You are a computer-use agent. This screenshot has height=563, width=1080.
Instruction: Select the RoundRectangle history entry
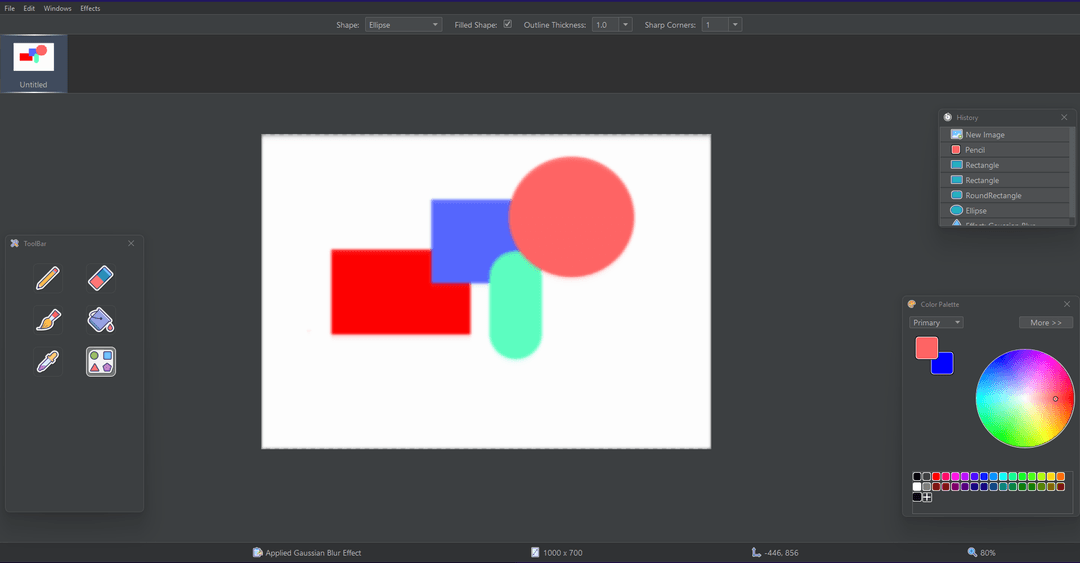pos(1006,195)
